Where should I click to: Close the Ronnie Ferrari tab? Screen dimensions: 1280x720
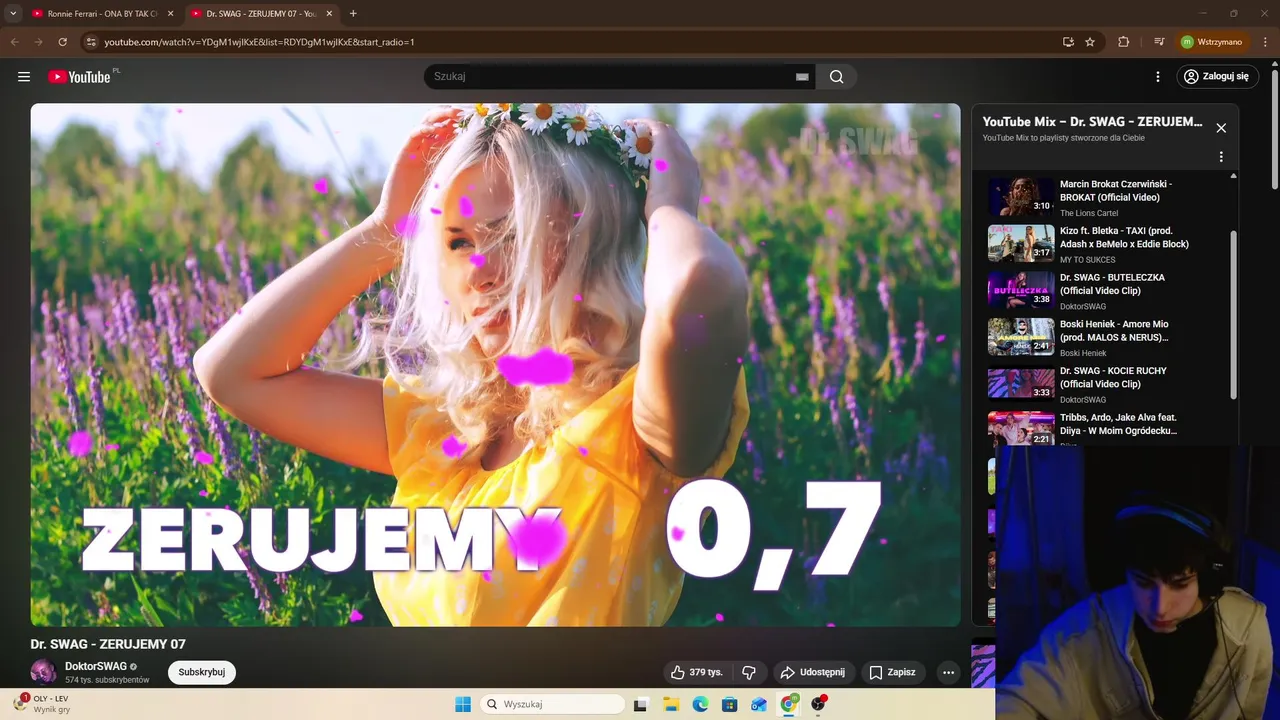[170, 14]
